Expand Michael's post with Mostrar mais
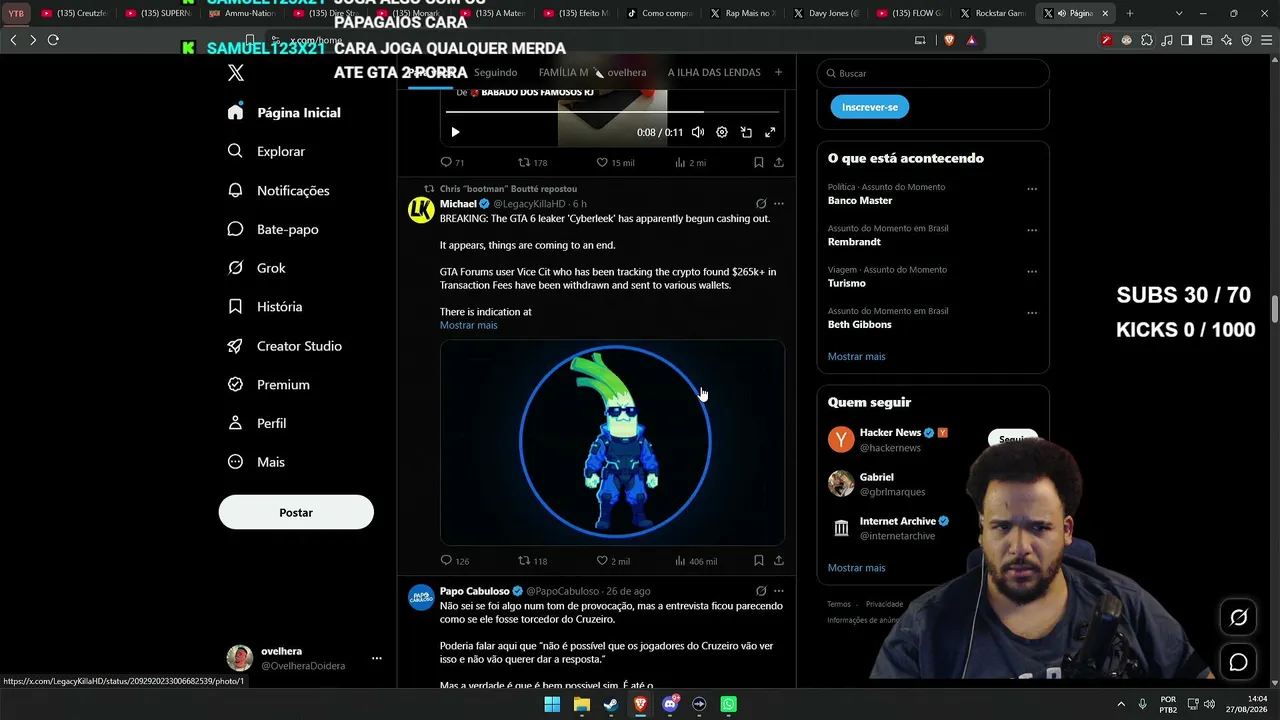Image resolution: width=1280 pixels, height=720 pixels. pos(468,325)
